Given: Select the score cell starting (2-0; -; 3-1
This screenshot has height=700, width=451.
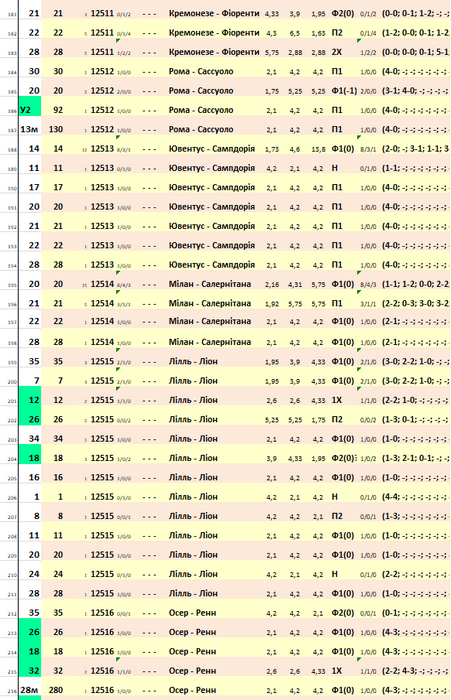Looking at the screenshot, I should [x=415, y=149].
